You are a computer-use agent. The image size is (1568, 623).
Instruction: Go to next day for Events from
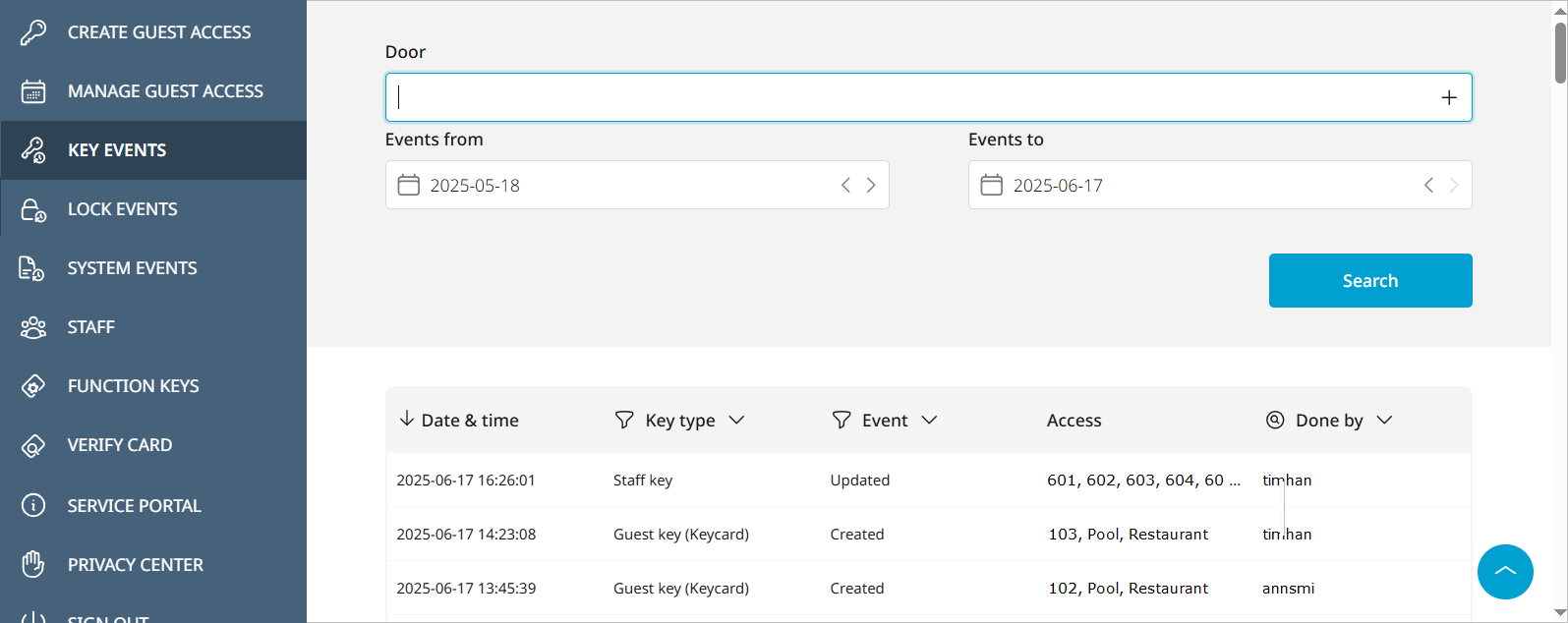point(871,186)
